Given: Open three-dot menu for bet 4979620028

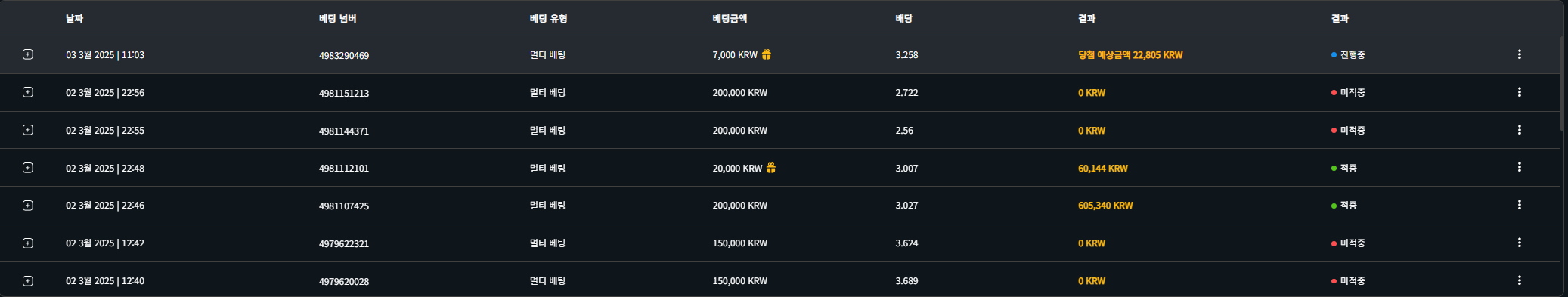Looking at the screenshot, I should tap(1519, 280).
